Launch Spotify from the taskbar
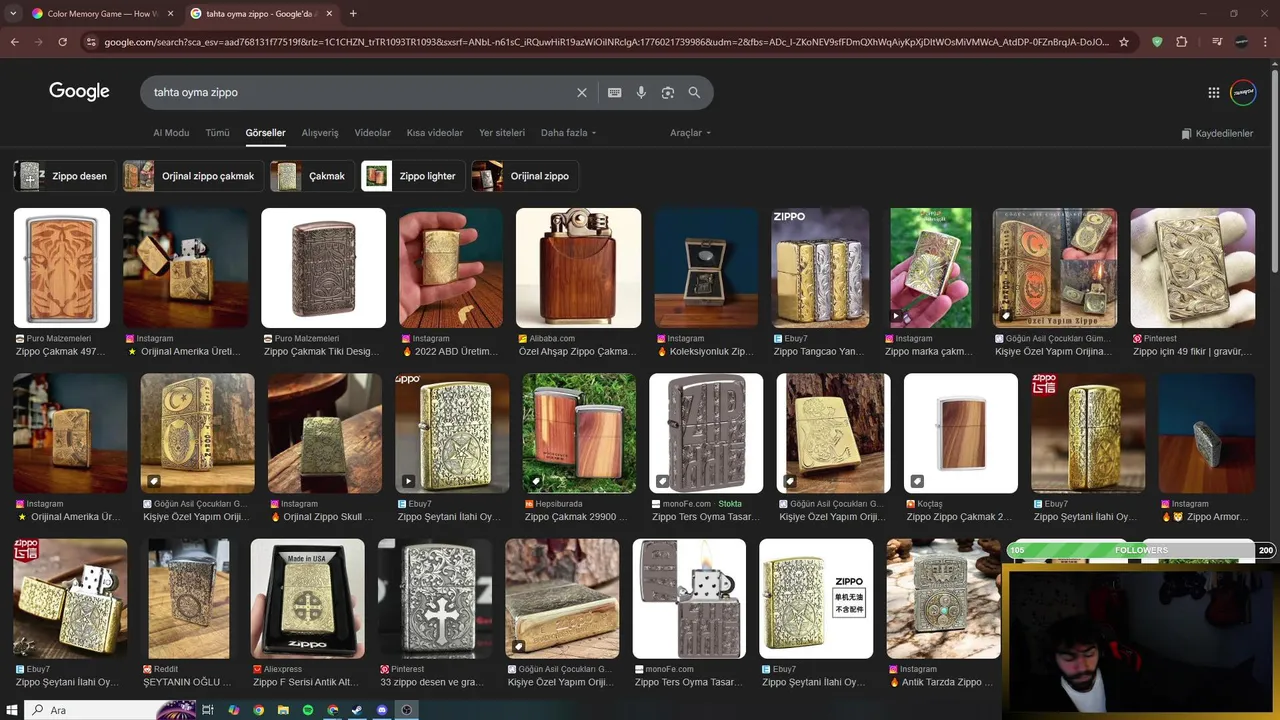Viewport: 1280px width, 720px height. (x=308, y=710)
